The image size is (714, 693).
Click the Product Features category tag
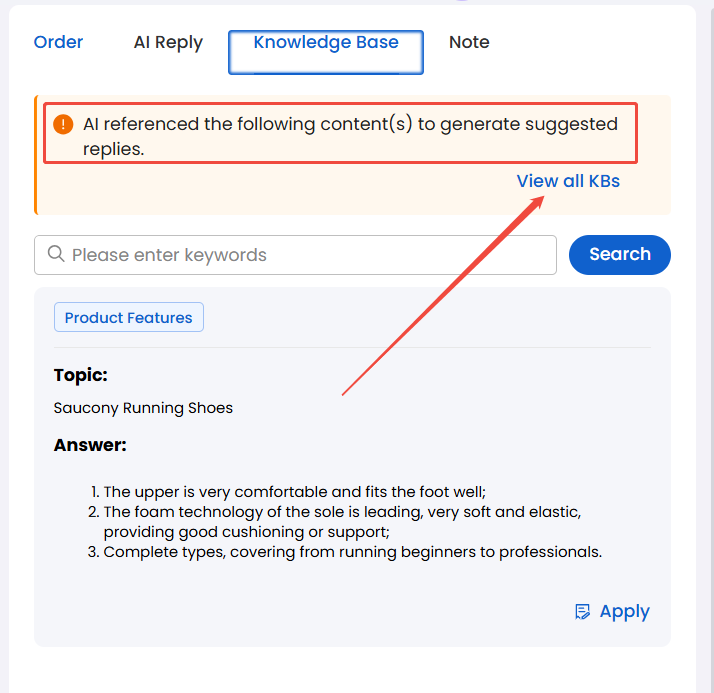tap(129, 317)
